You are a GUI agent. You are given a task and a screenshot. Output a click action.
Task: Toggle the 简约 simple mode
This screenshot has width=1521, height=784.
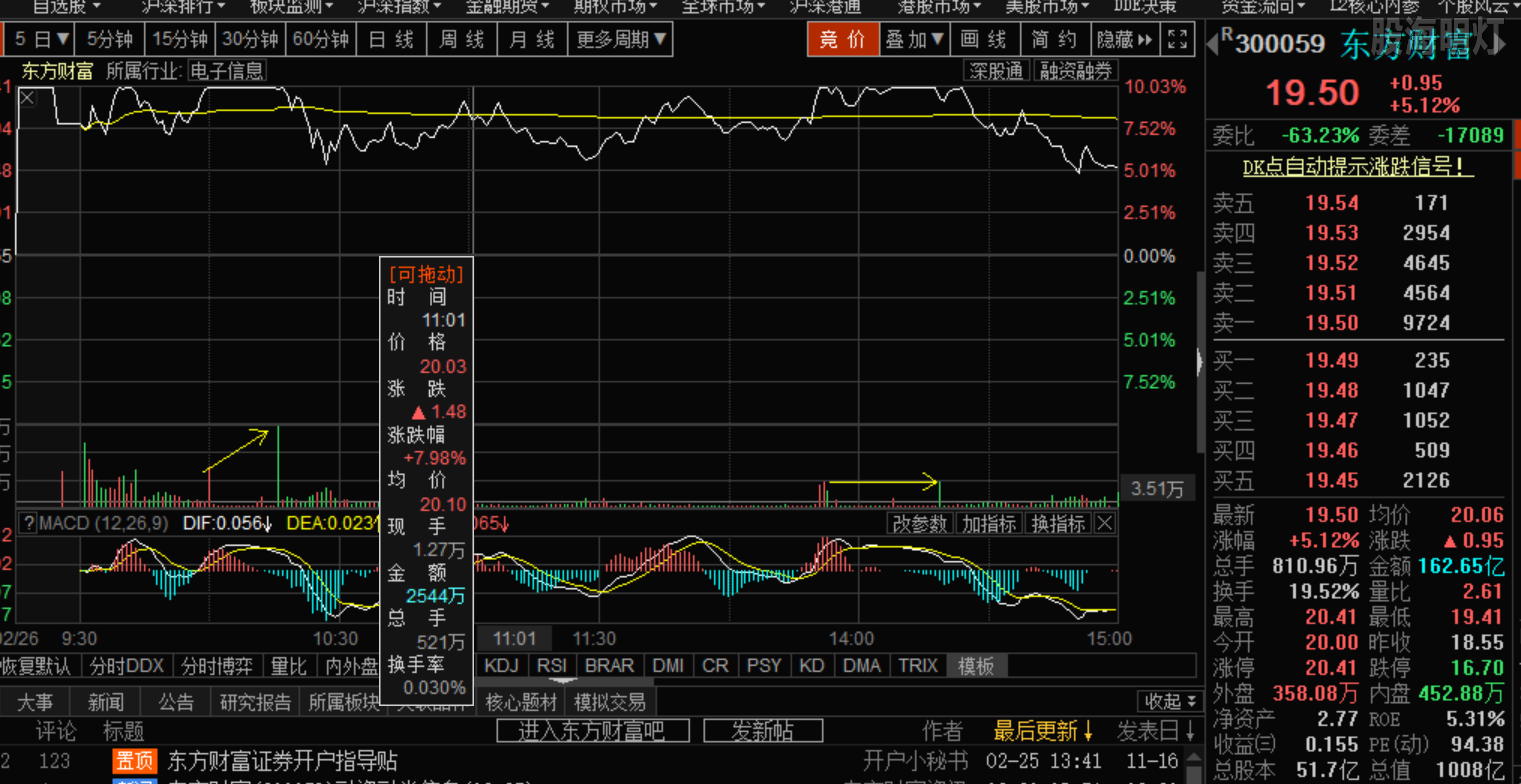(1053, 41)
